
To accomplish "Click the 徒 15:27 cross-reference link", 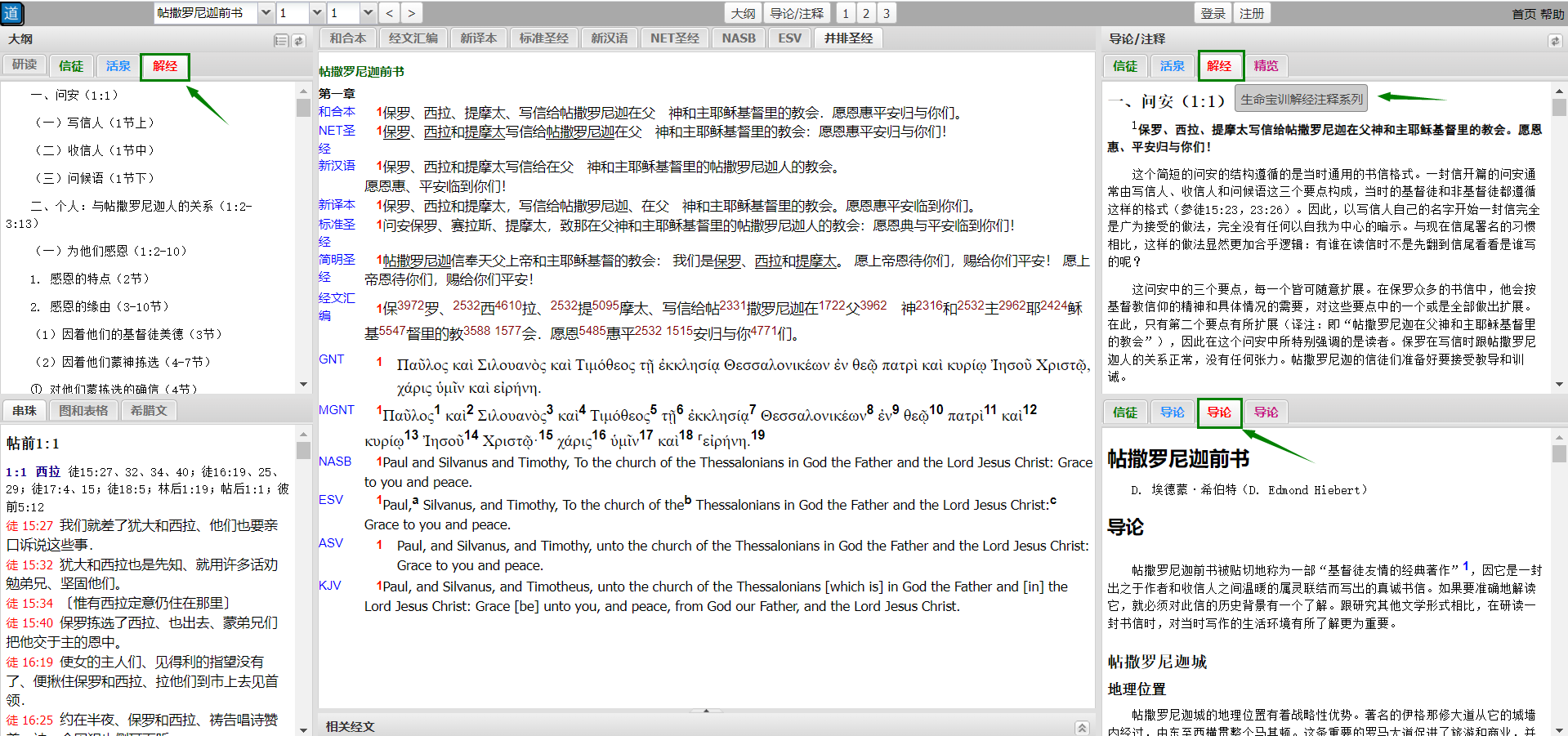I will coord(29,525).
